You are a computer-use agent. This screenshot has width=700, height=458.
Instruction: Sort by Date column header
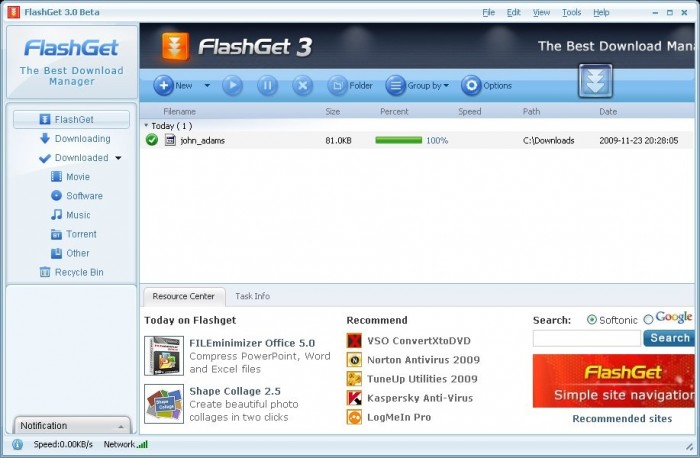[x=608, y=112]
